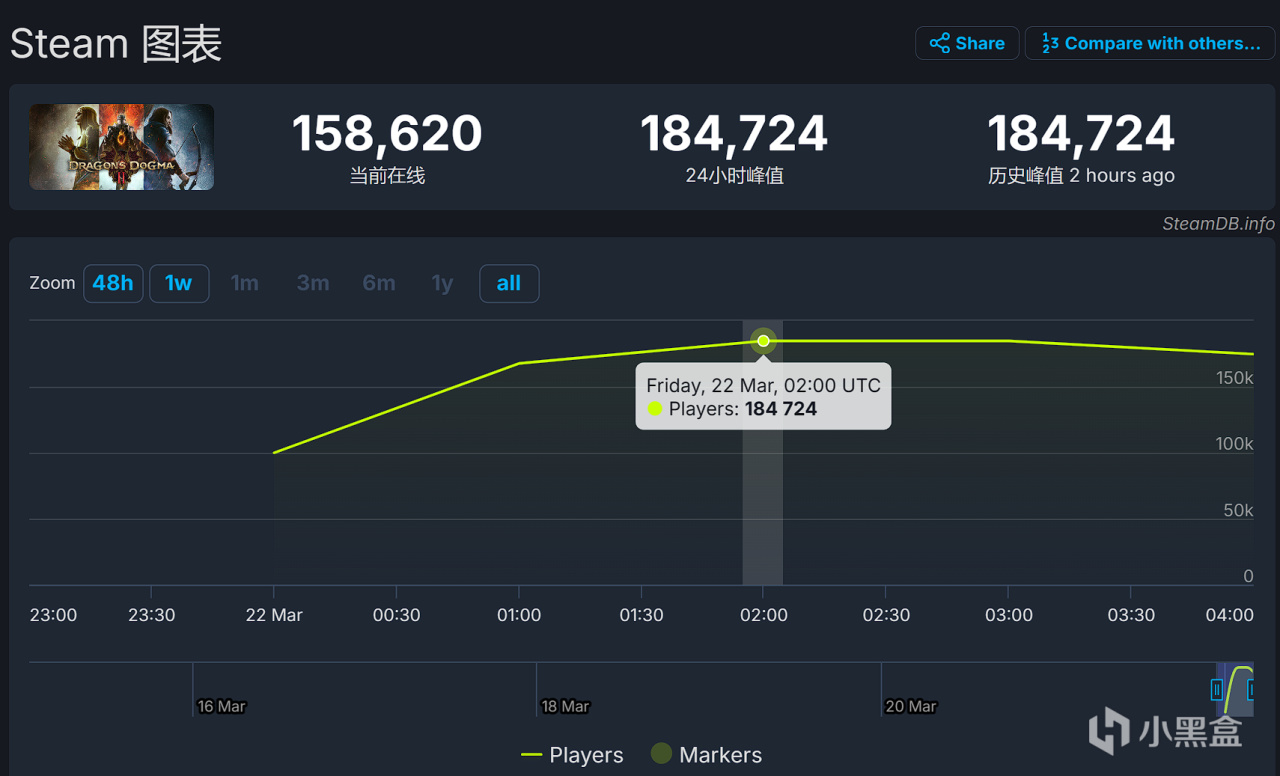The image size is (1280, 776).
Task: Click the 22 Mar x-axis label
Action: coord(274,615)
